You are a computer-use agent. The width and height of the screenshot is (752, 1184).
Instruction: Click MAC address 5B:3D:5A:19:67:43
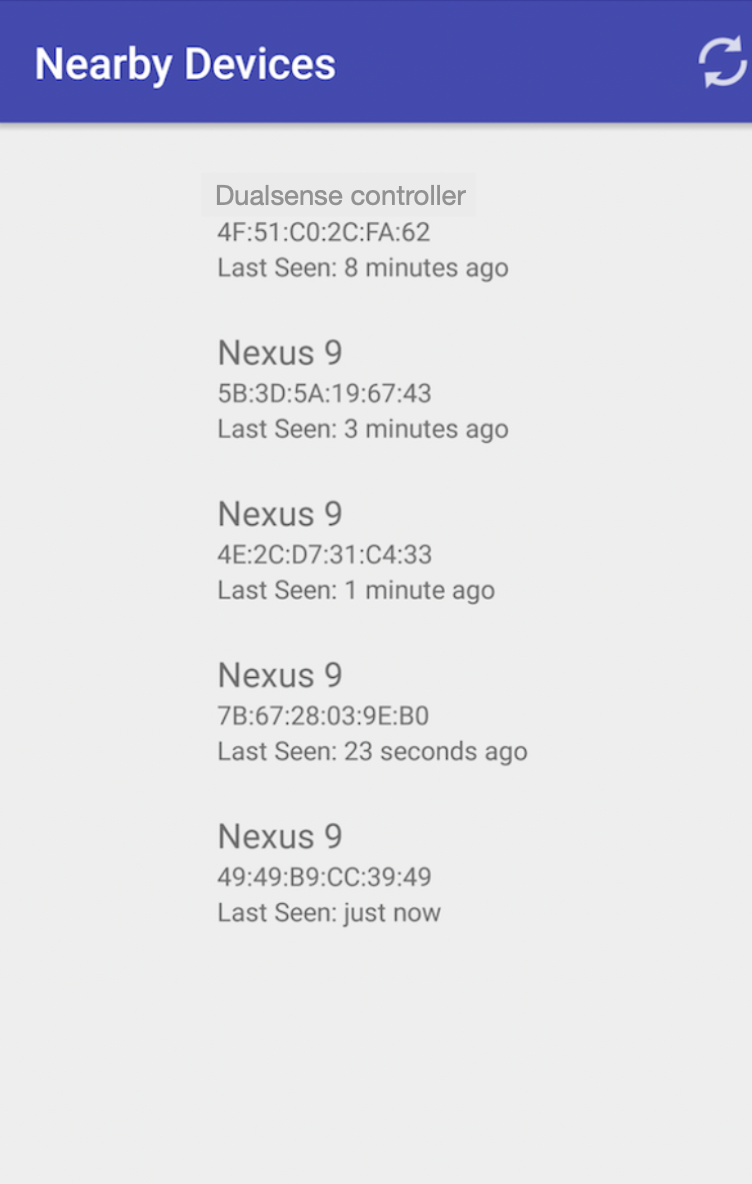tap(324, 394)
